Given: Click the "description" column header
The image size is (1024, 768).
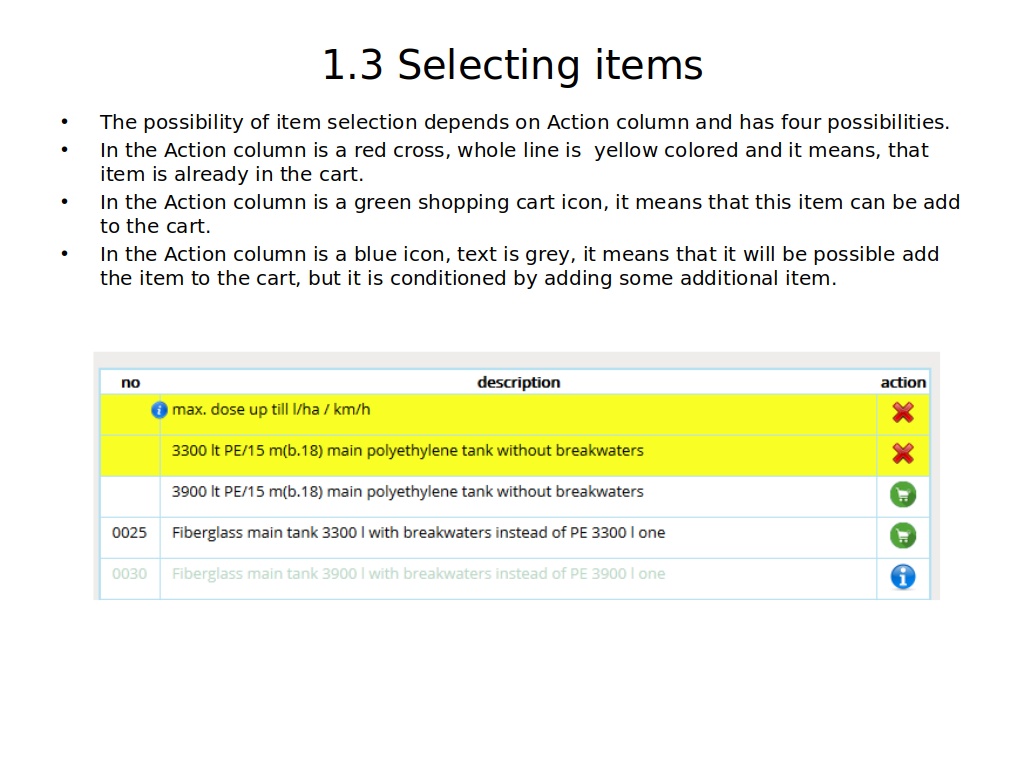Looking at the screenshot, I should 518,382.
